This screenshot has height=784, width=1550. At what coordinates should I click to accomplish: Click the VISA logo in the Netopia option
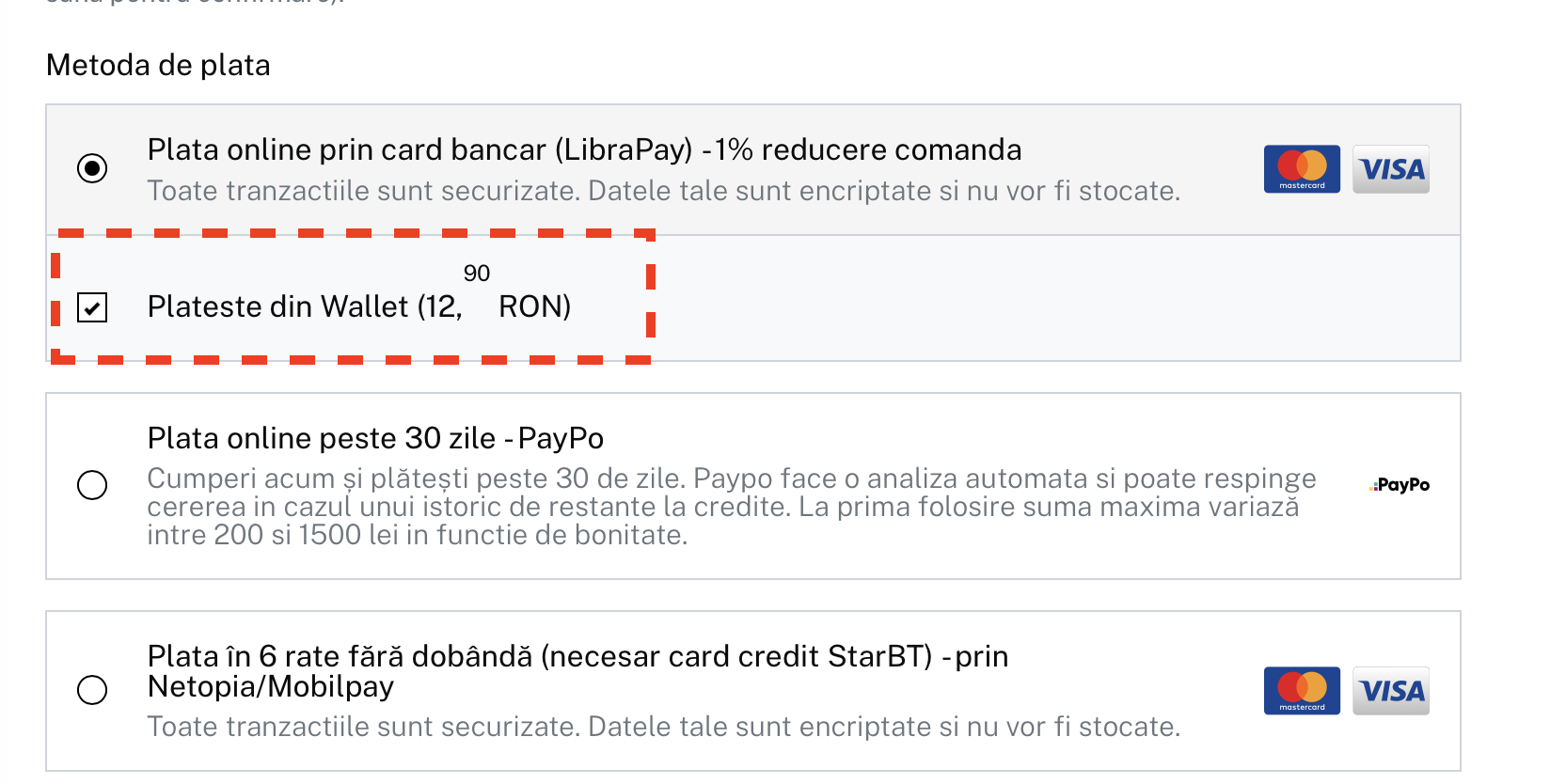(x=1391, y=691)
